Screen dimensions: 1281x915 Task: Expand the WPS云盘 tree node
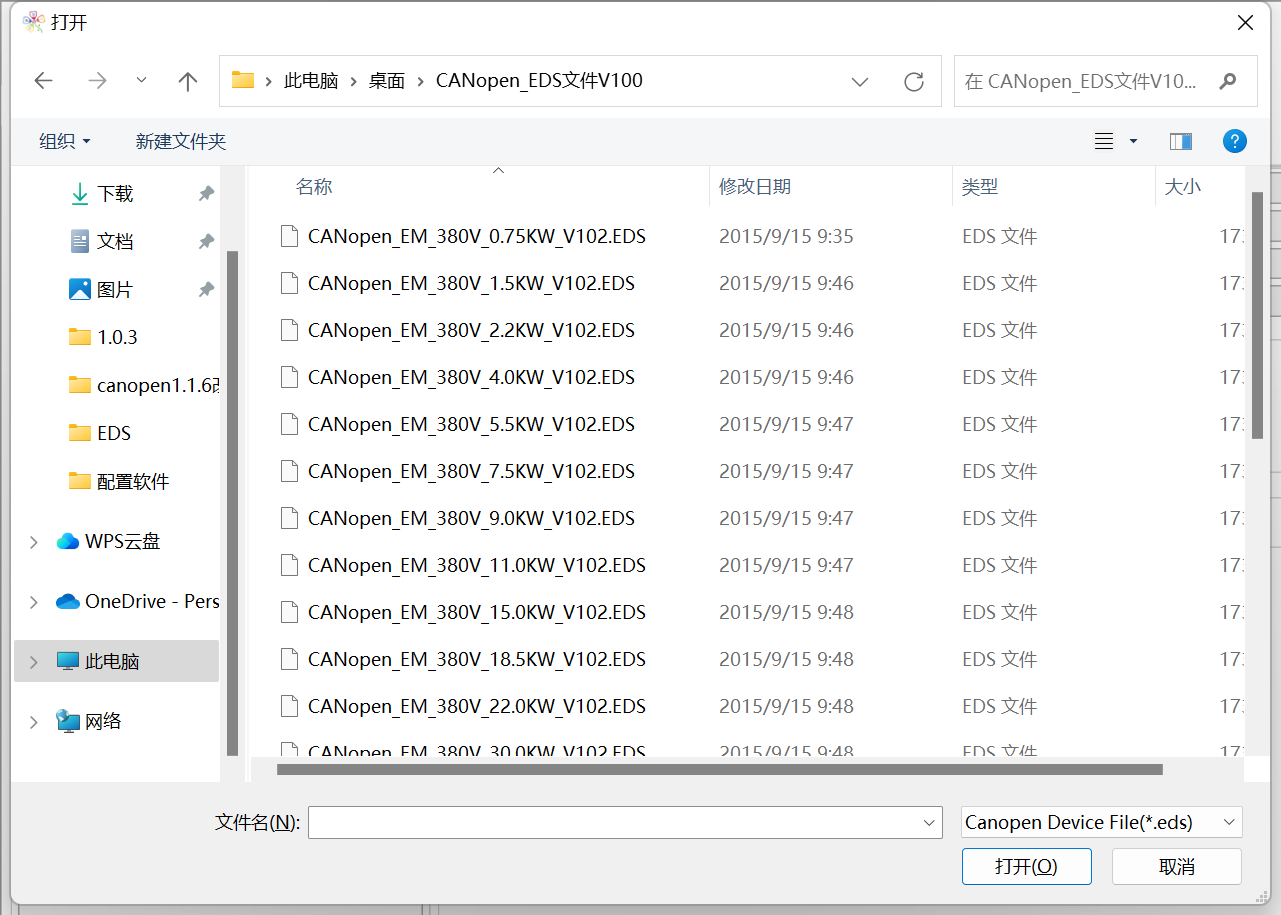point(34,541)
